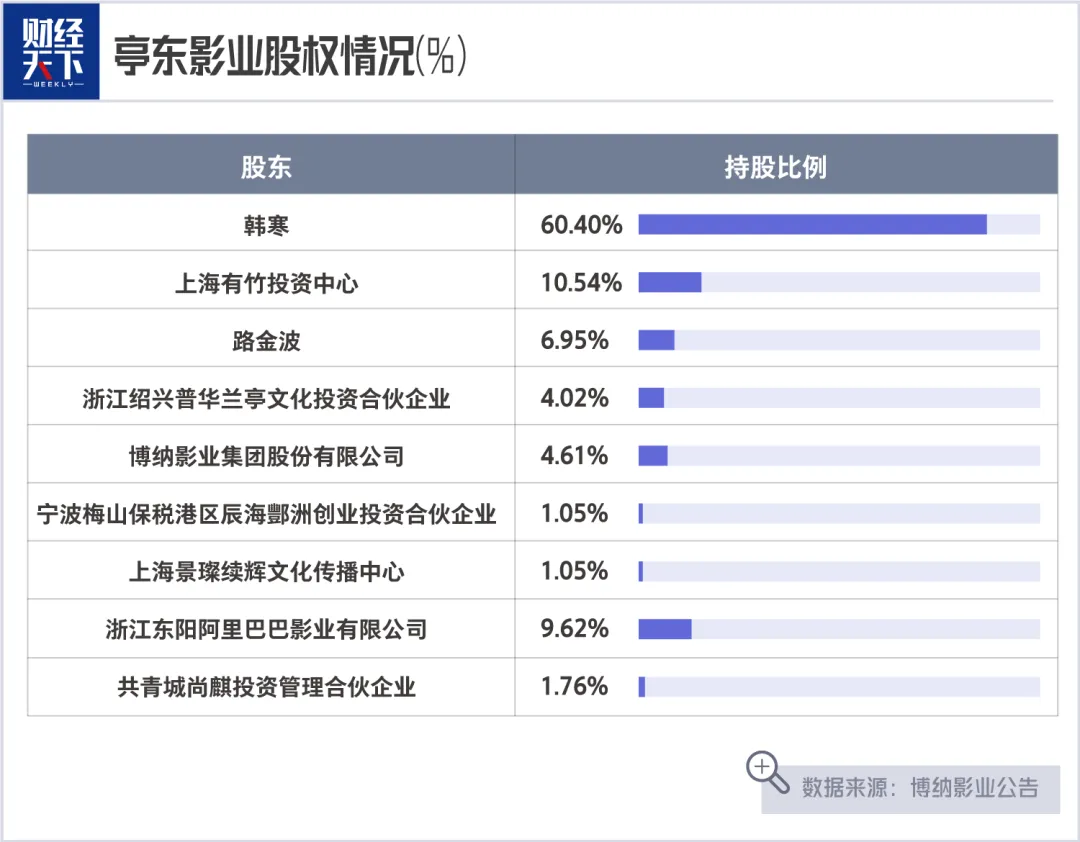Click 浙江东阳阿里巴巴影业有限公司 shareholder name
This screenshot has width=1080, height=842.
tap(266, 629)
